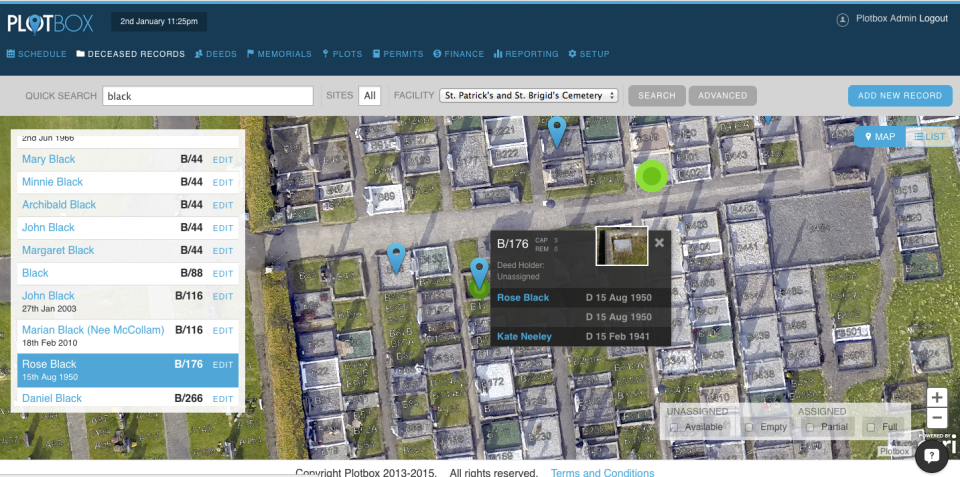Close the B/176 plot popup

pyautogui.click(x=659, y=242)
